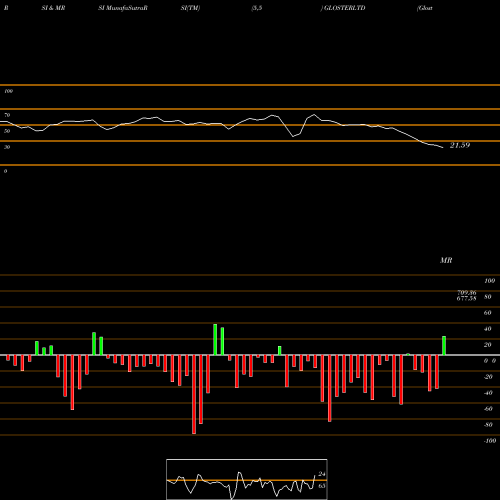Click the mini RSI thumbnail chart
Image resolution: width=500 pixels, height=500 pixels.
click(x=247, y=479)
